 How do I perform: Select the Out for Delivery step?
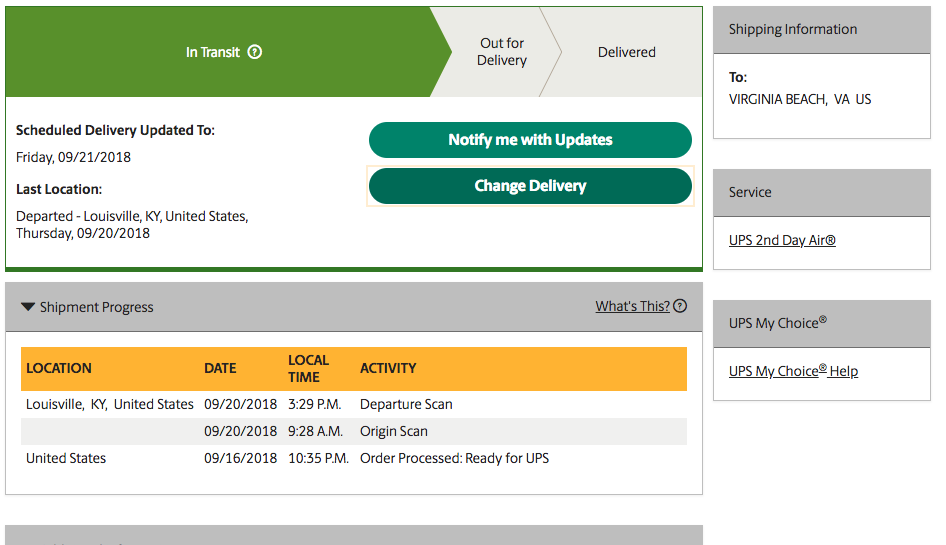click(502, 52)
